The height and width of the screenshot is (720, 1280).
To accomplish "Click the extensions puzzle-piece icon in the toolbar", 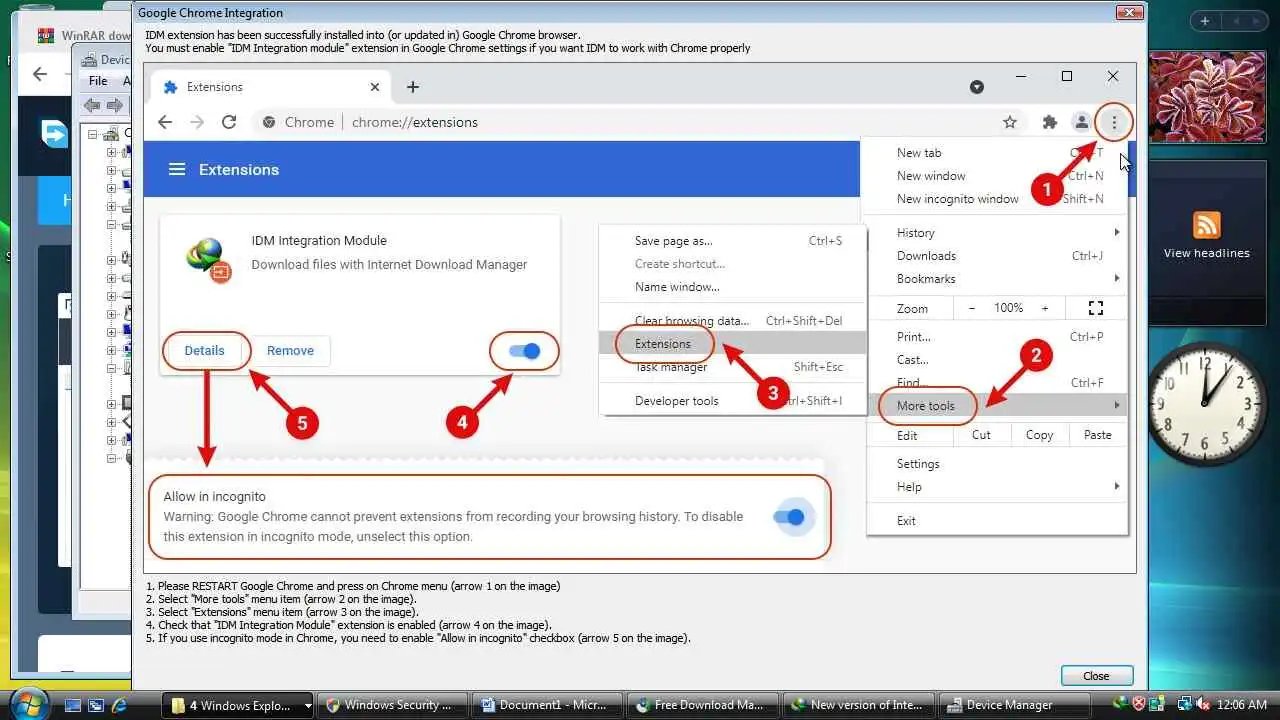I will pos(1049,122).
